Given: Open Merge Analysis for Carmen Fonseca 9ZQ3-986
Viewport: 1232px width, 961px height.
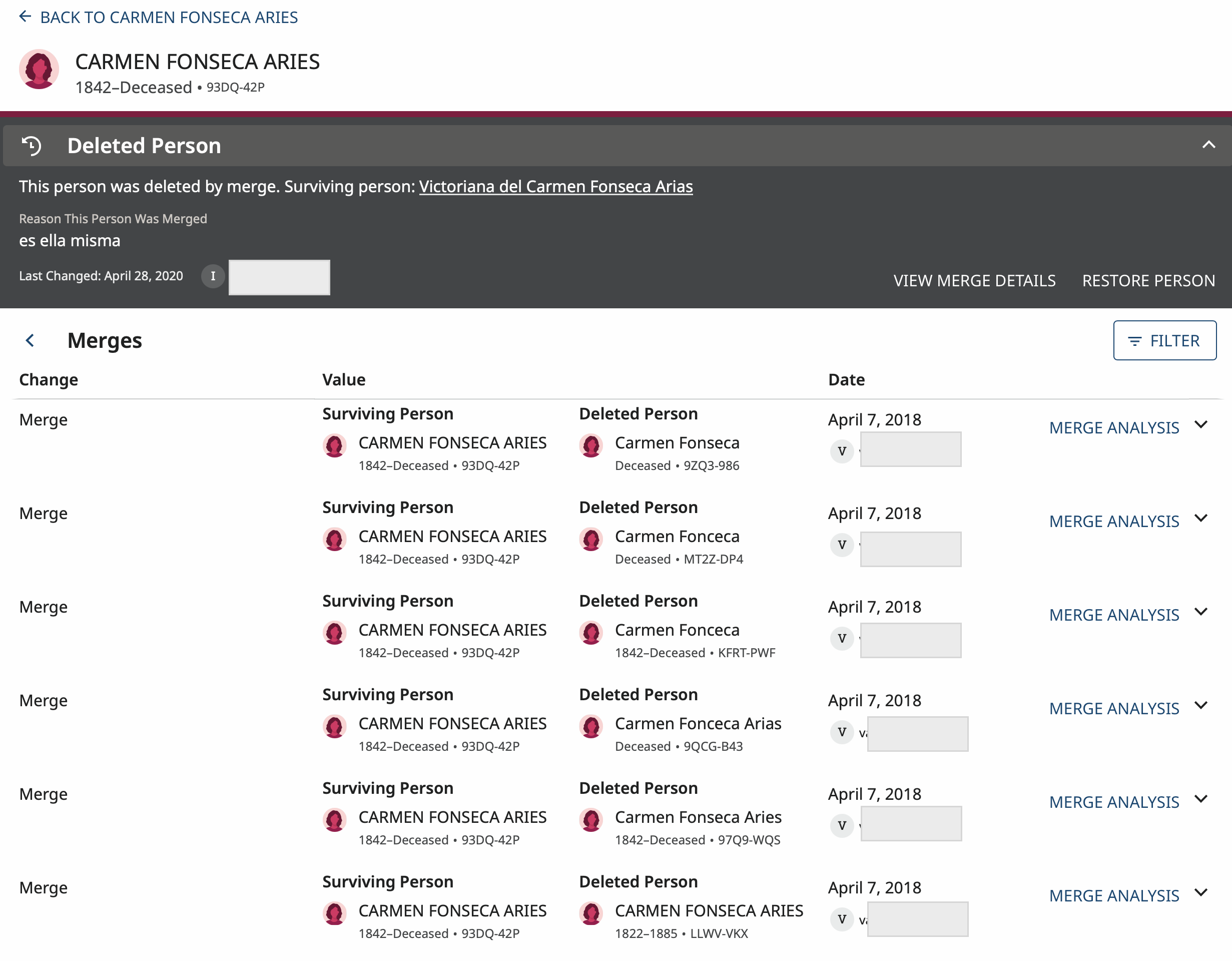Looking at the screenshot, I should pos(1114,428).
